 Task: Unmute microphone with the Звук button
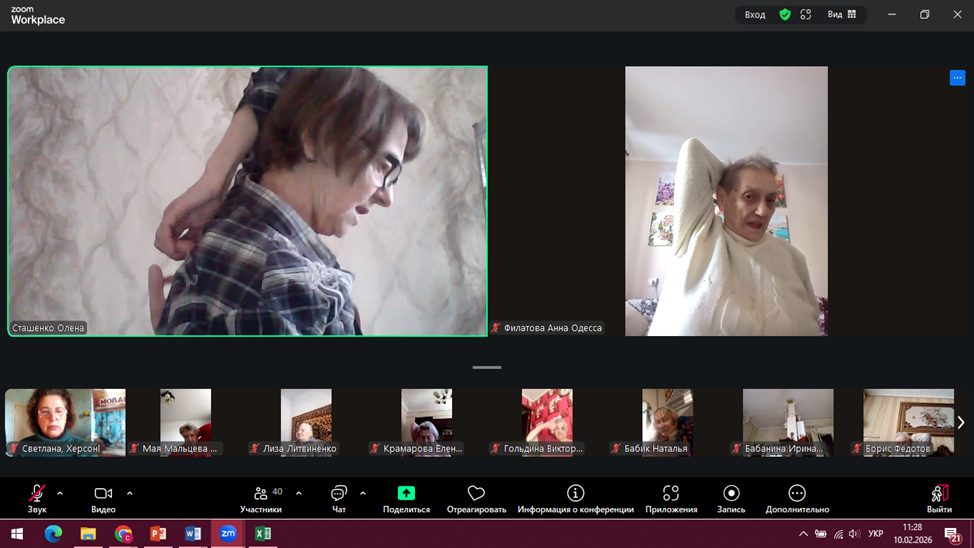[37, 497]
